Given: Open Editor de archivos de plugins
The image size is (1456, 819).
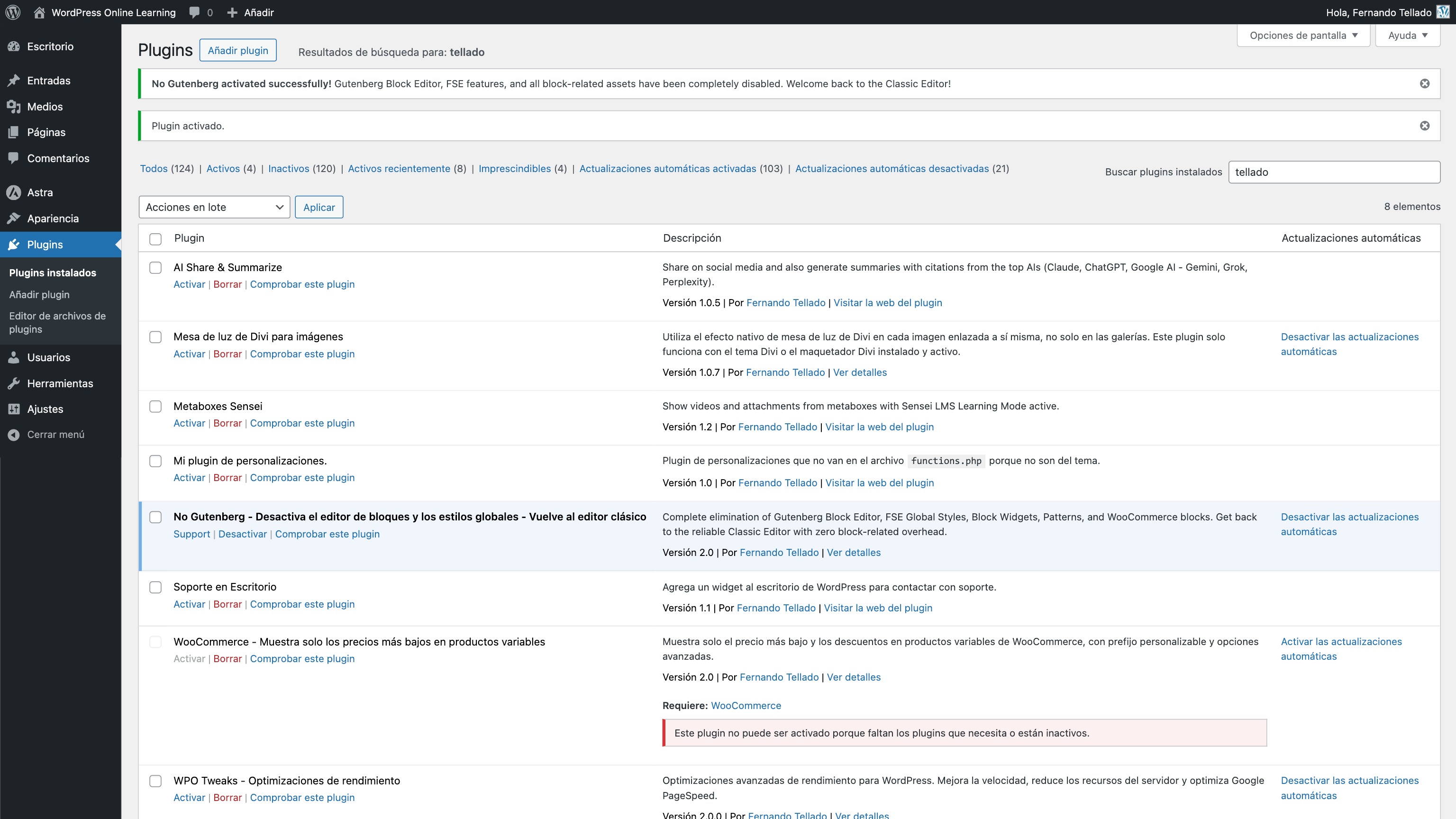Looking at the screenshot, I should [57, 322].
